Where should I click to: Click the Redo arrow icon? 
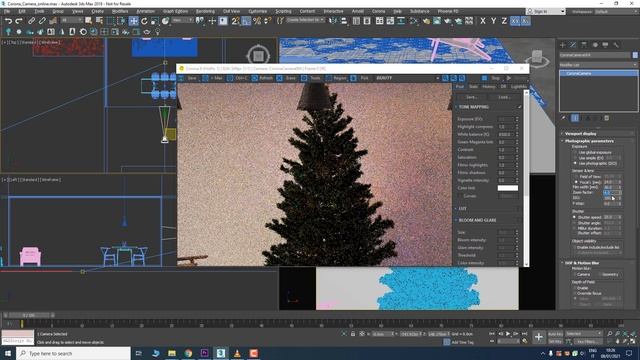pos(19,20)
